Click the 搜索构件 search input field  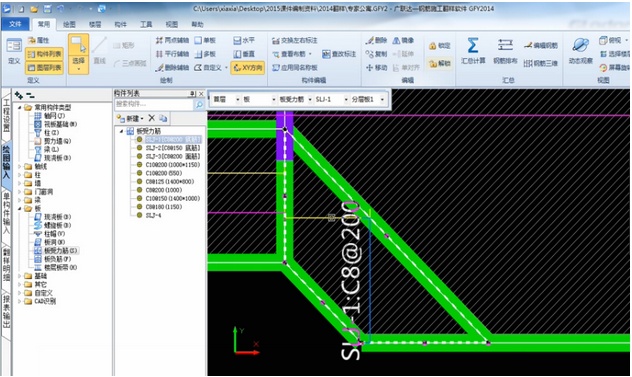(x=154, y=104)
